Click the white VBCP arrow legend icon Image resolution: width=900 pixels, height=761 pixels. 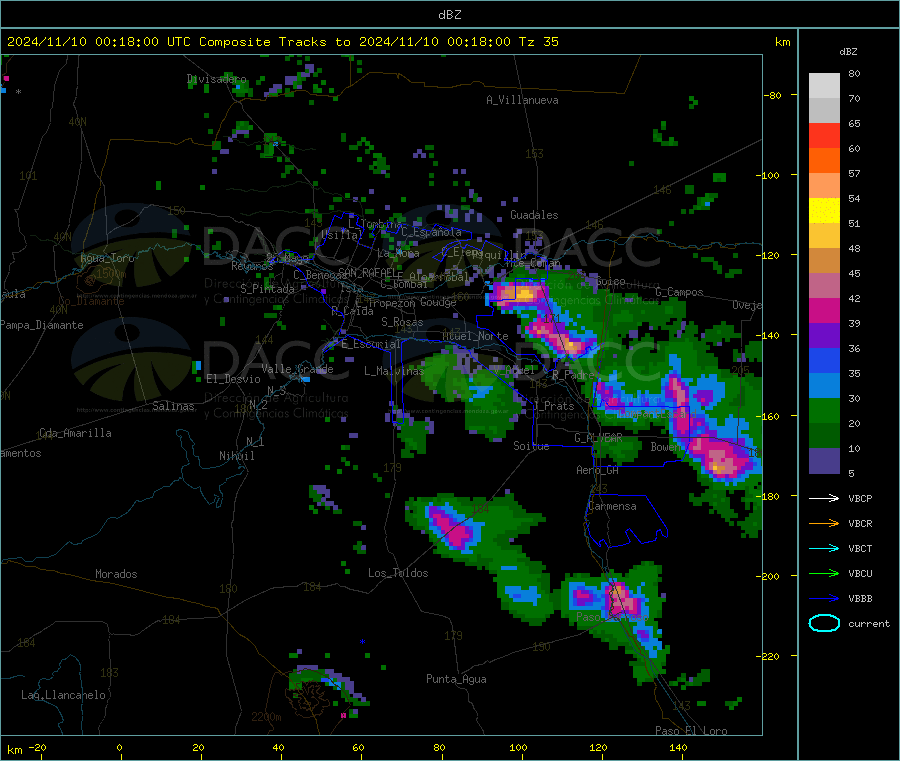coord(824,498)
